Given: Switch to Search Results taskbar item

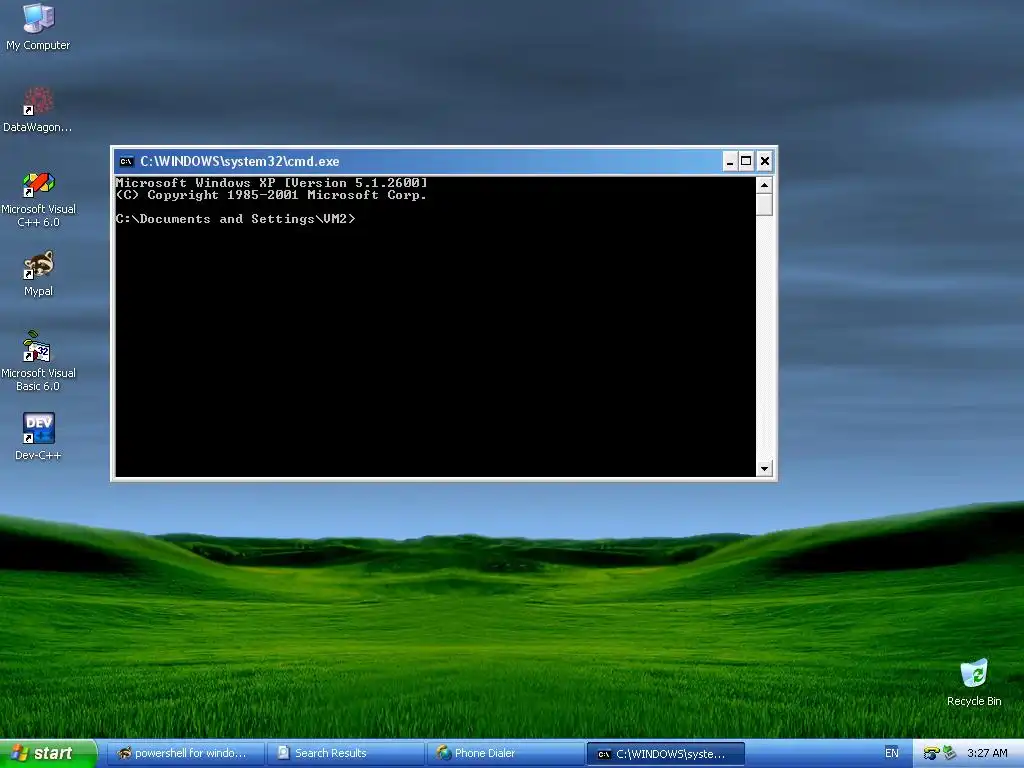Looking at the screenshot, I should 345,753.
